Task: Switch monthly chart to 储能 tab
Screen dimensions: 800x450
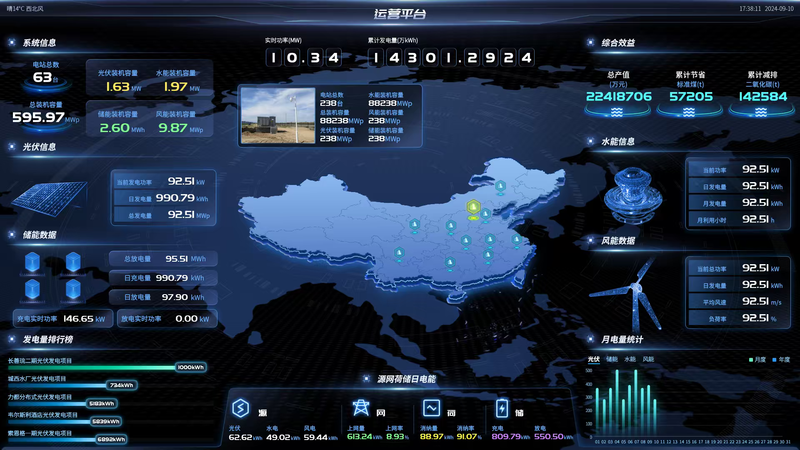Action: pyautogui.click(x=611, y=358)
